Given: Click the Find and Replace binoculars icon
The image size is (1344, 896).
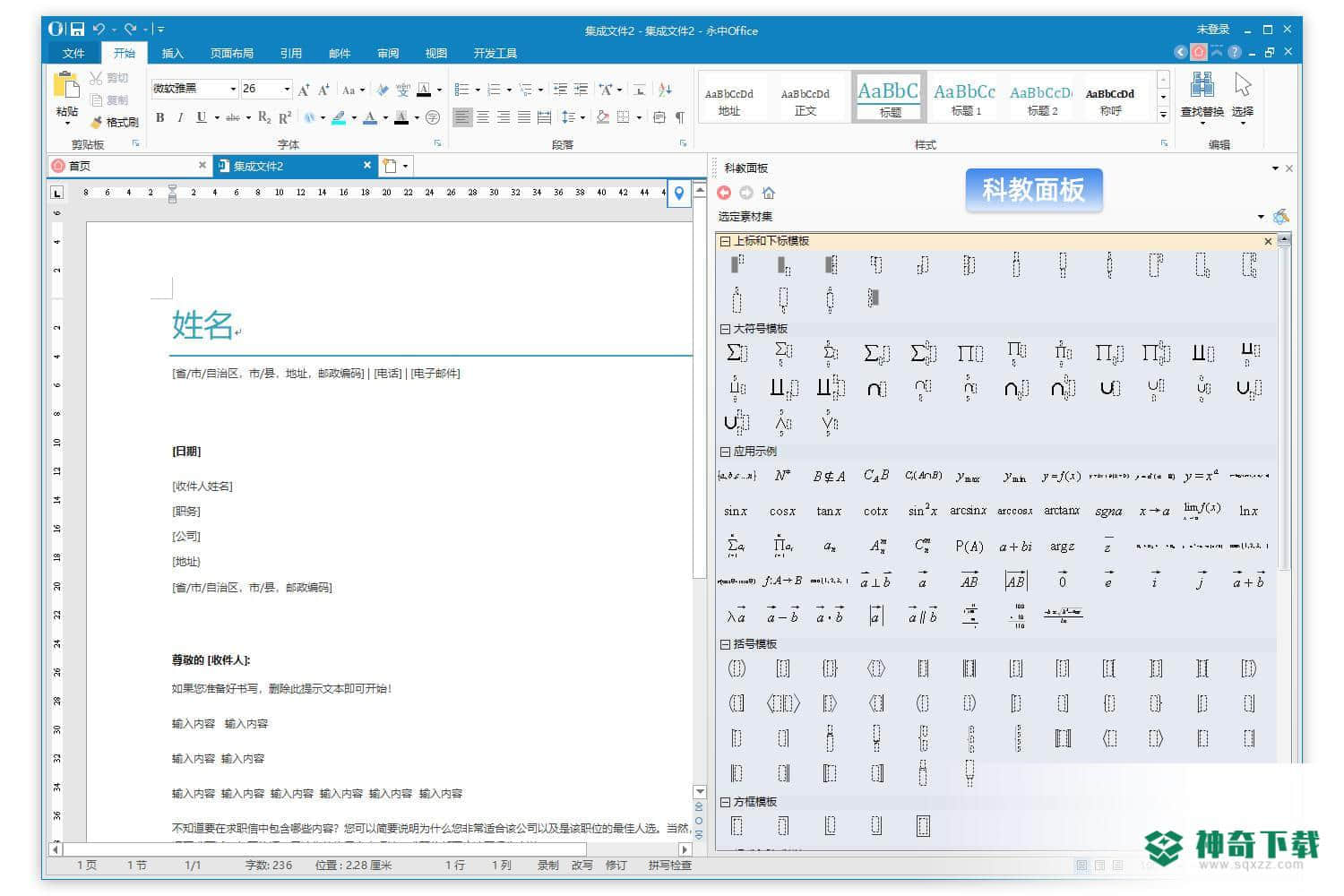Looking at the screenshot, I should [1202, 86].
